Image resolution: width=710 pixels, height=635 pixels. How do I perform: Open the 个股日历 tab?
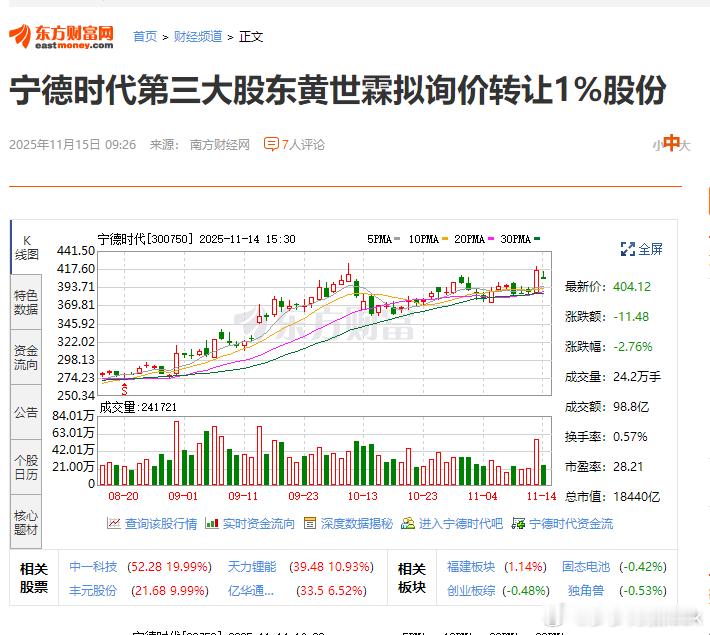(26, 467)
